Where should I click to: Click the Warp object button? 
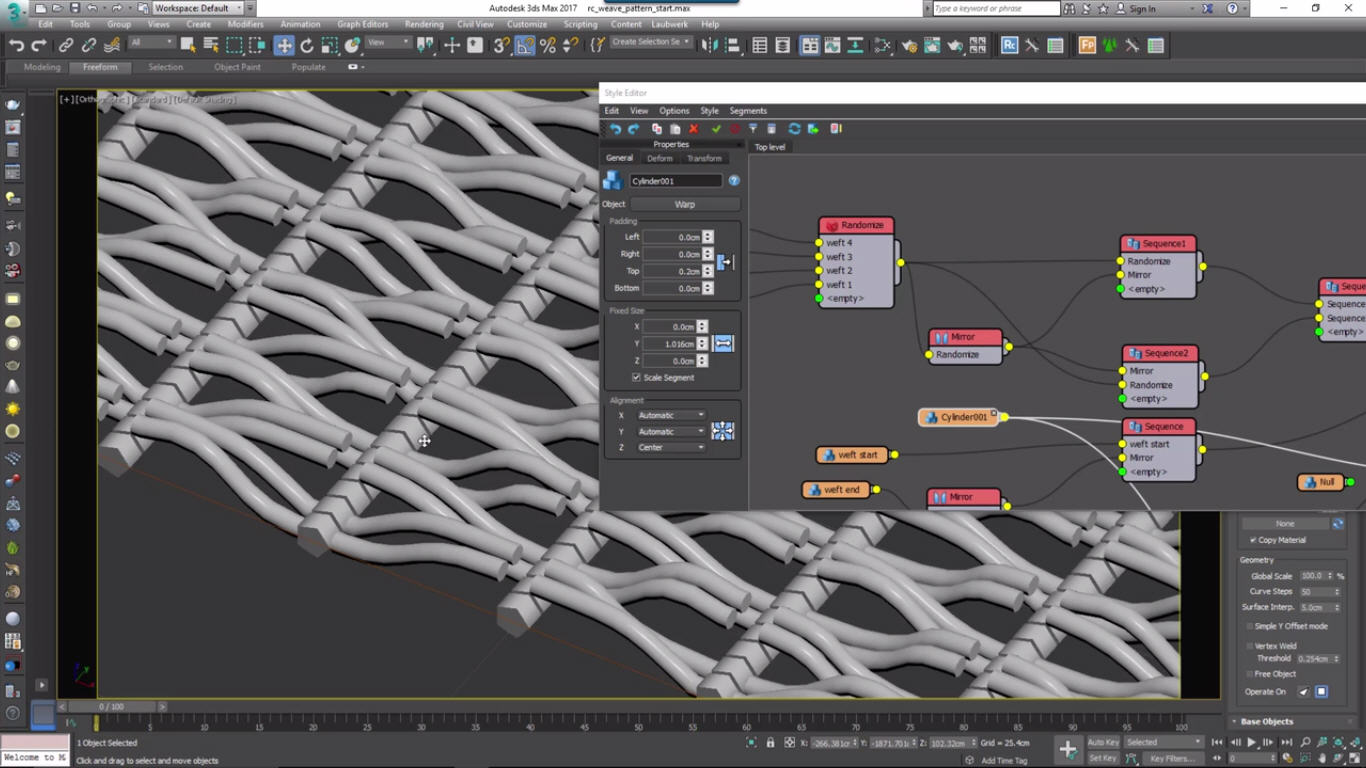[x=685, y=203]
